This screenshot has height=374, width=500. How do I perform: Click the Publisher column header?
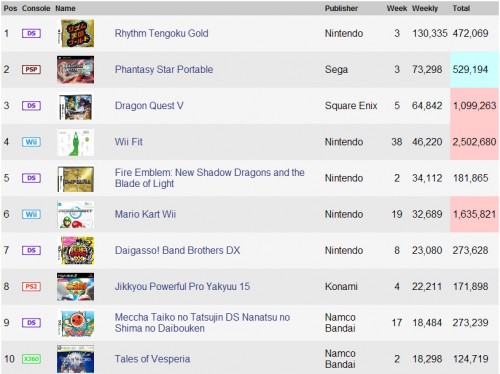[341, 8]
